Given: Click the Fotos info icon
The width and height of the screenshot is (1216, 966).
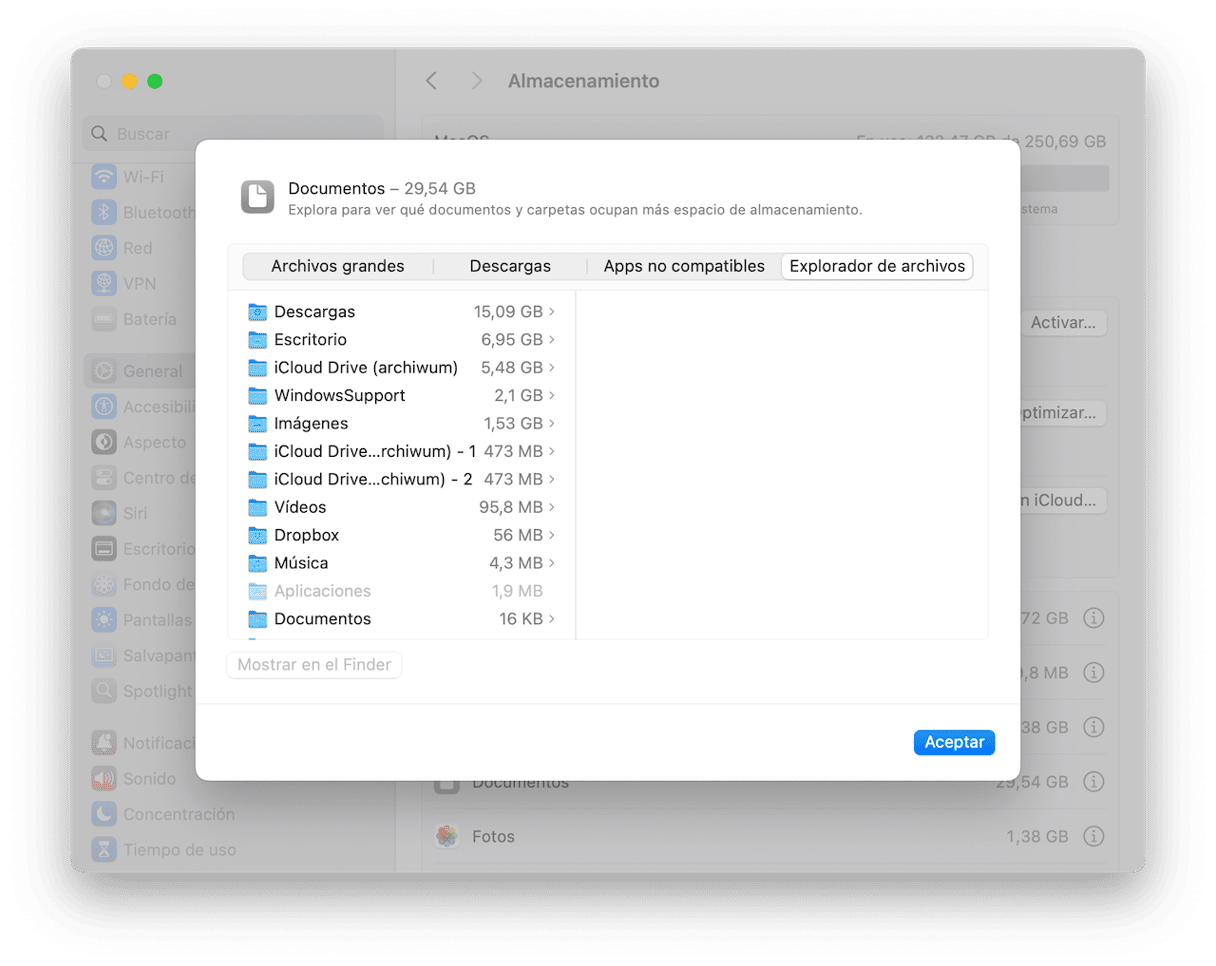Looking at the screenshot, I should click(x=1094, y=836).
